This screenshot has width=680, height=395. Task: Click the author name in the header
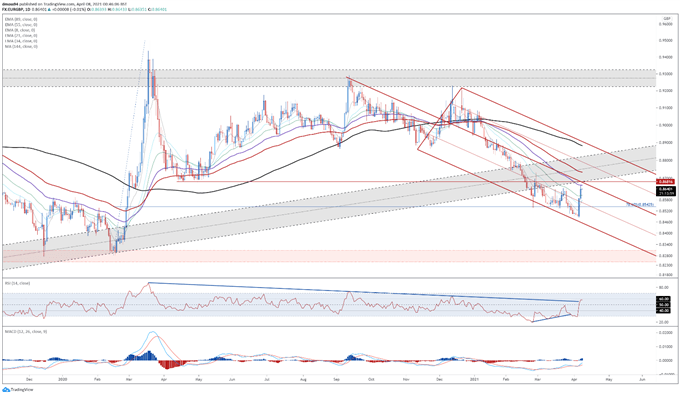point(8,3)
